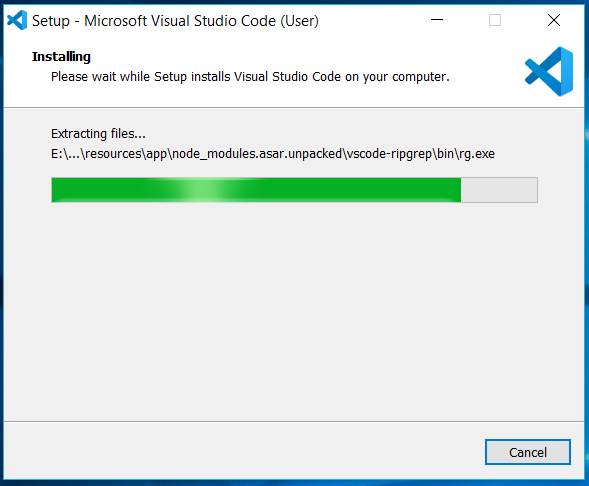Click the "Extracting files..." status text
Viewport: 589px width, 486px height.
(98, 134)
